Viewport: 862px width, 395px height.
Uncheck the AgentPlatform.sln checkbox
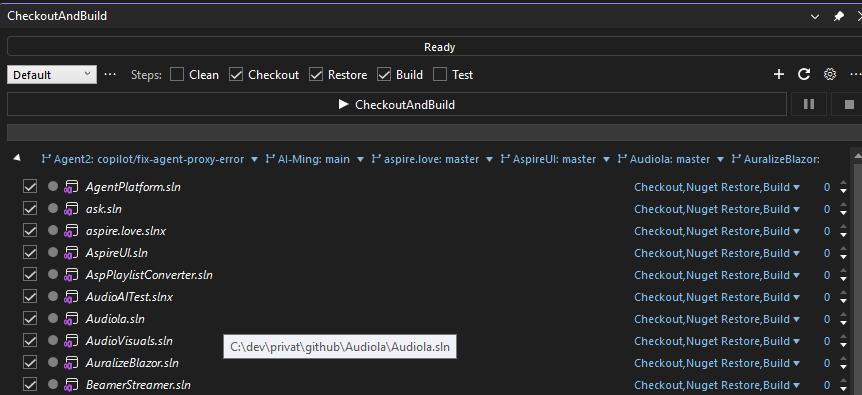pos(30,187)
